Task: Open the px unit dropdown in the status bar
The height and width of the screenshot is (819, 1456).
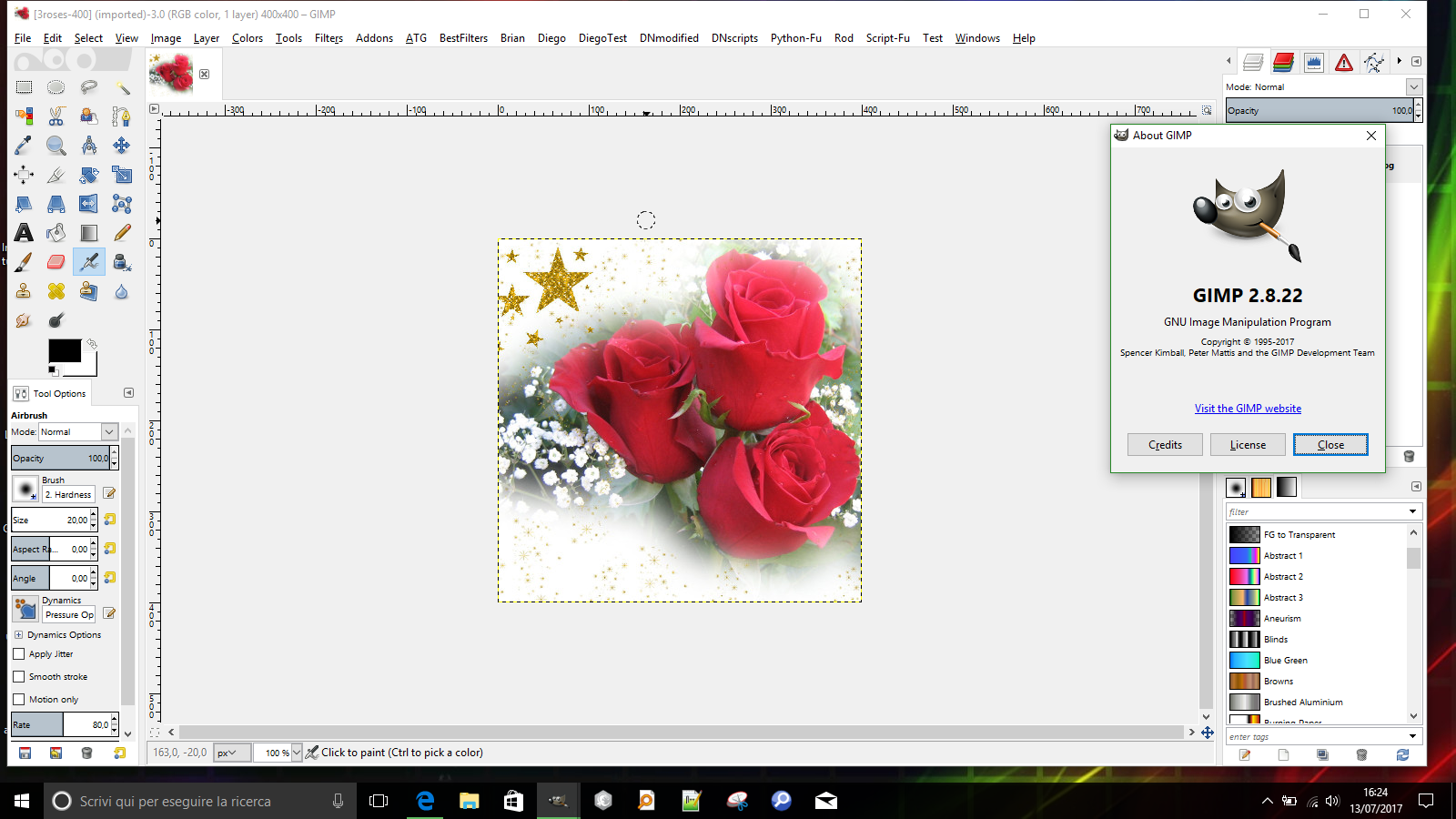Action: tap(232, 753)
